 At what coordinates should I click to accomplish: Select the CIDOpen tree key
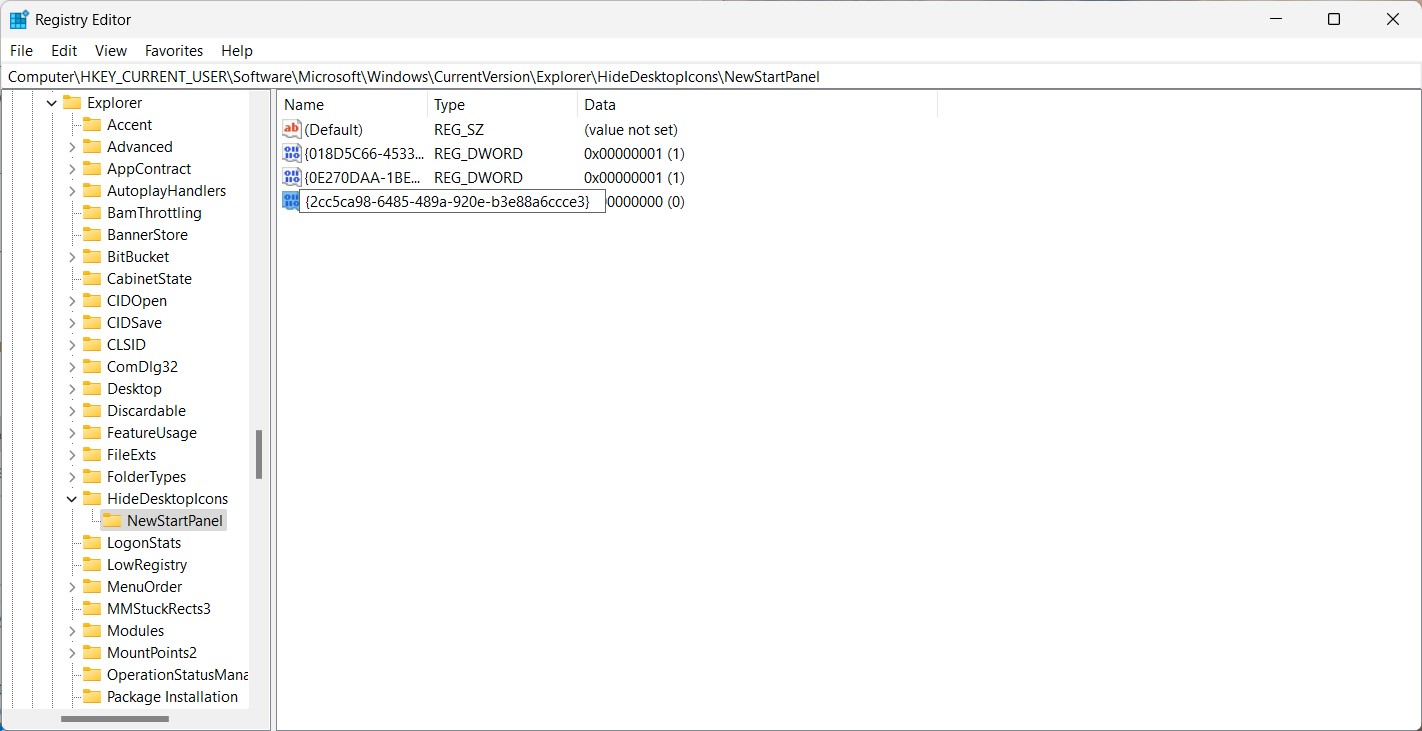(137, 301)
